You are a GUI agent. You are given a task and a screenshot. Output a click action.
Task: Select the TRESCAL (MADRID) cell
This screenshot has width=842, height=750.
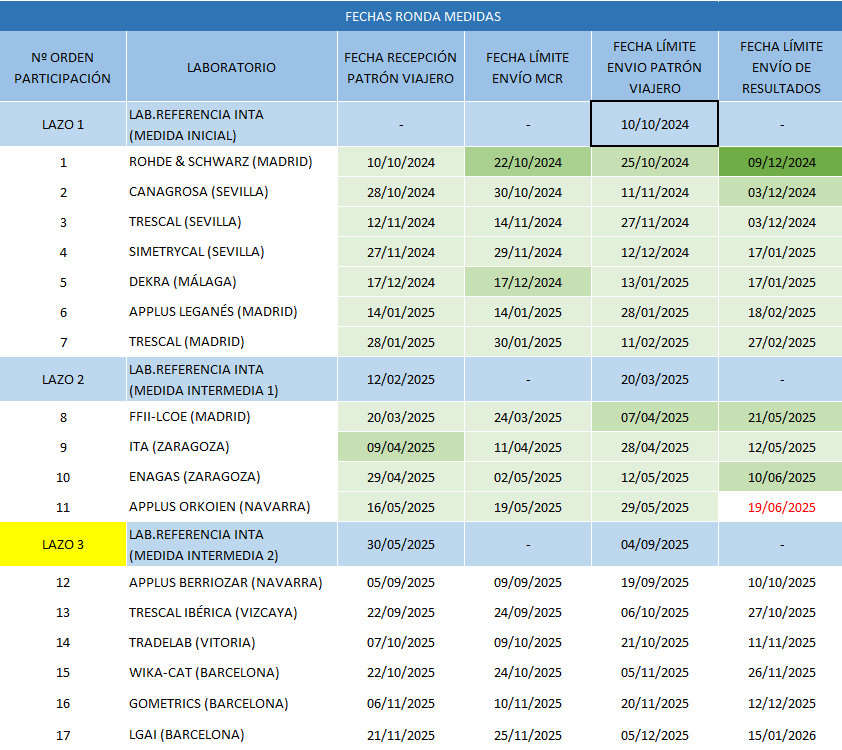pos(231,342)
